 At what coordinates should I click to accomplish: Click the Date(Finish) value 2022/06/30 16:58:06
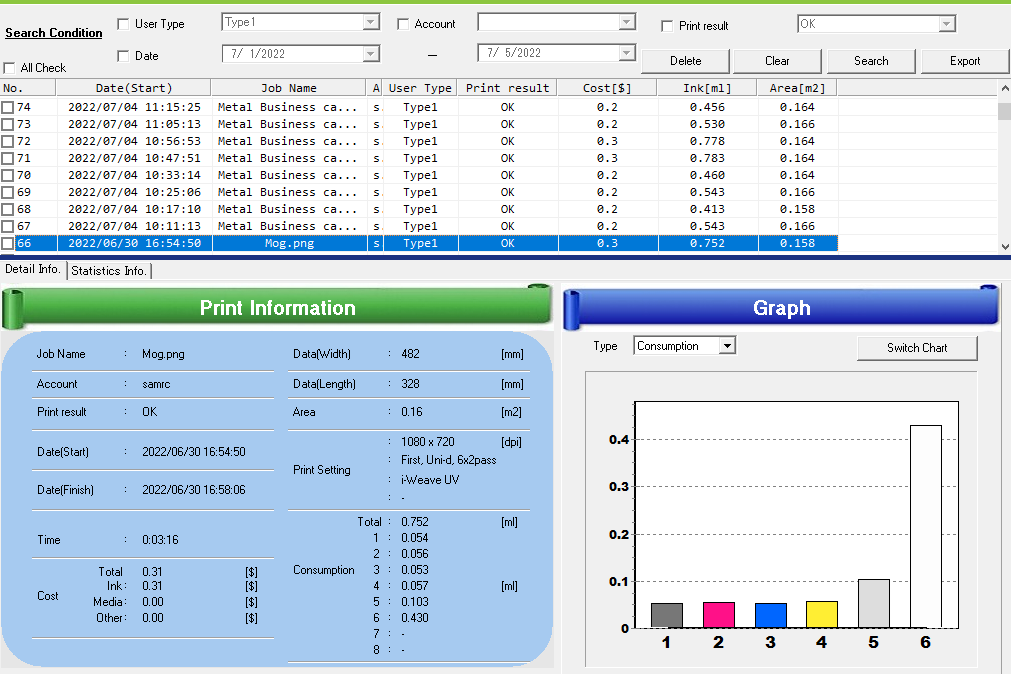point(193,490)
